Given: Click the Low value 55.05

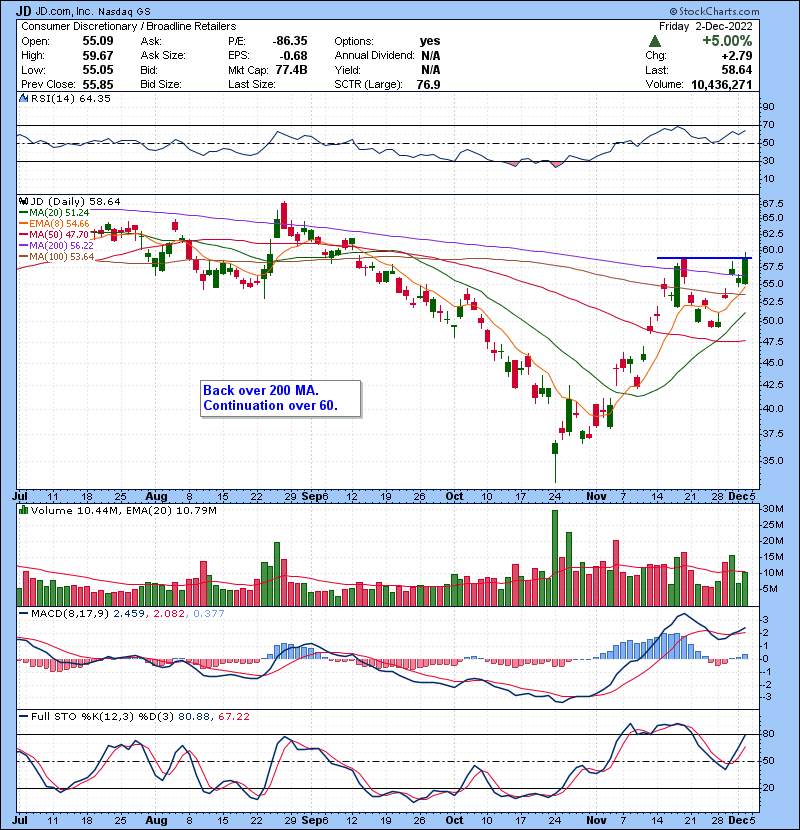Looking at the screenshot, I should point(98,70).
